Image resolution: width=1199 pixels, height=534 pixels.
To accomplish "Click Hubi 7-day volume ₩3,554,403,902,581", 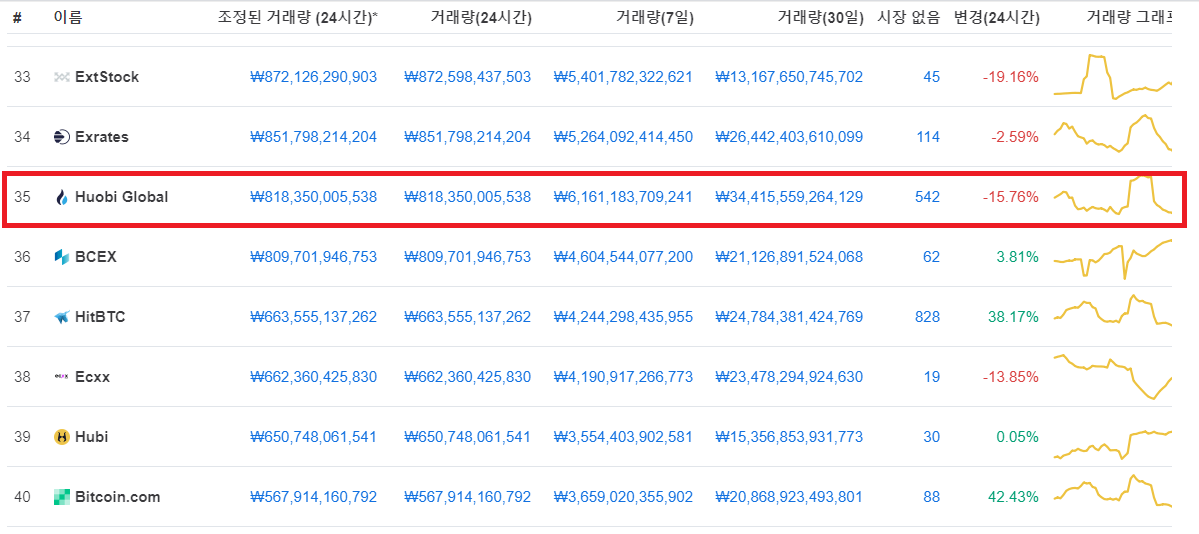I will point(622,437).
